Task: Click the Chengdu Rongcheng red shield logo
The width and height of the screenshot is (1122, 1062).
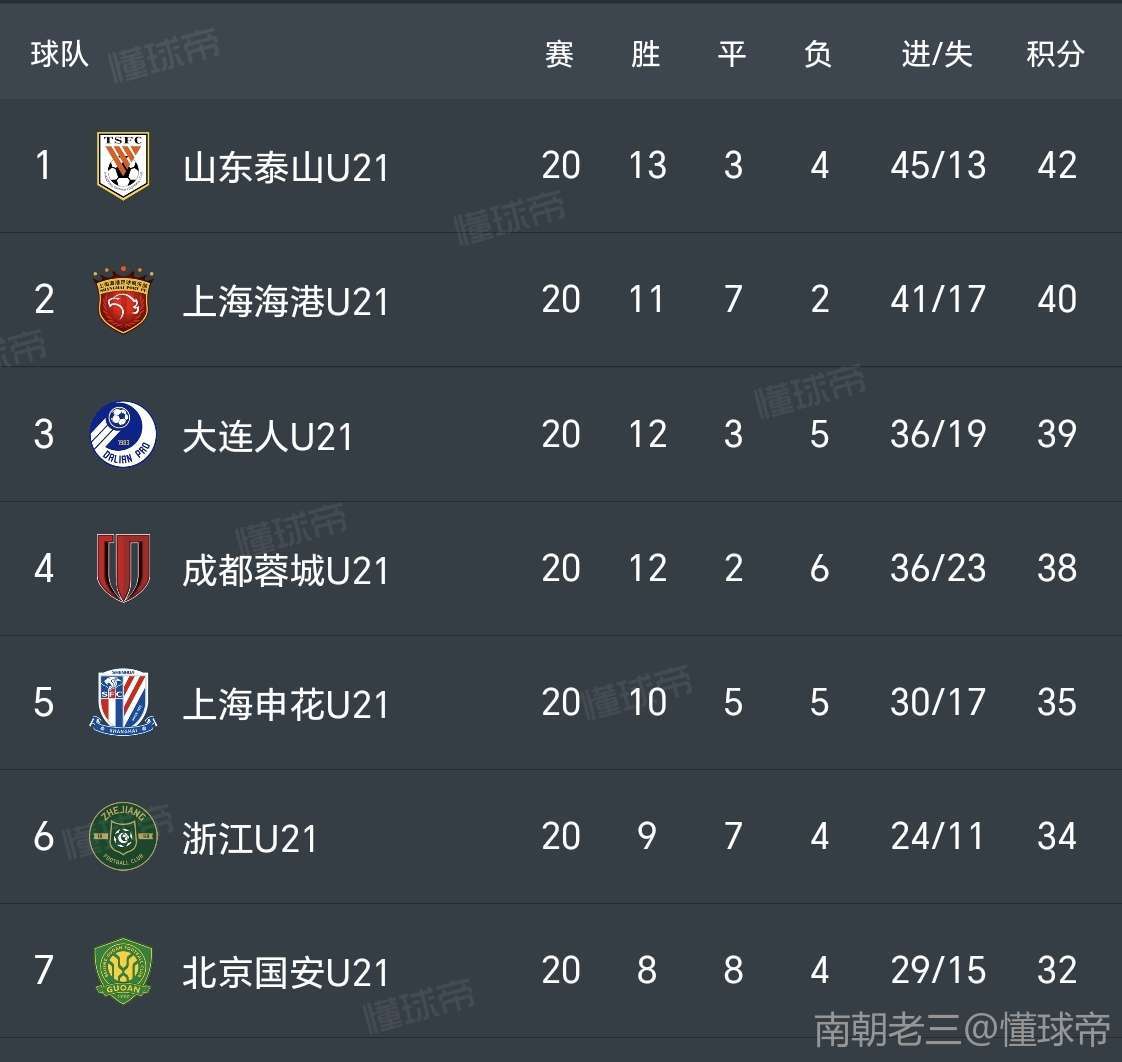Action: tap(123, 568)
